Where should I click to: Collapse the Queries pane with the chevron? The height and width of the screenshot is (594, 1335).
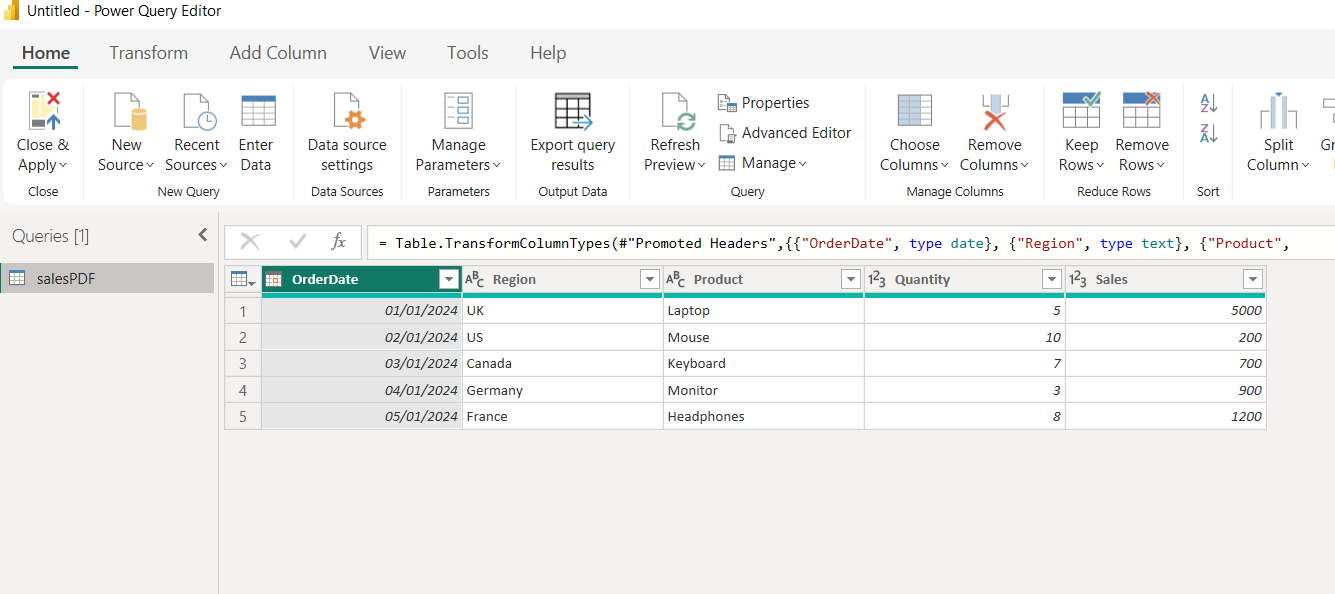coord(203,235)
